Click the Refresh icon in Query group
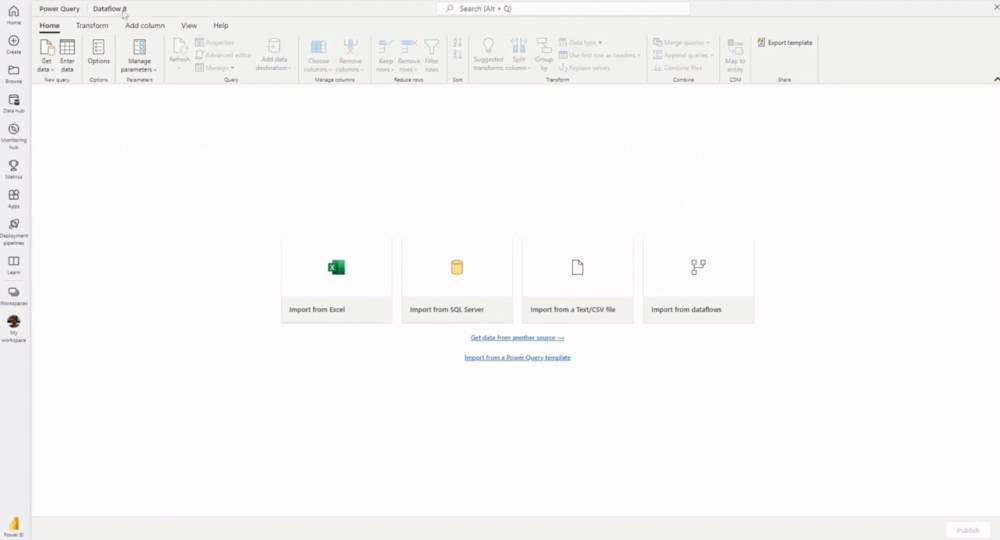 point(179,47)
